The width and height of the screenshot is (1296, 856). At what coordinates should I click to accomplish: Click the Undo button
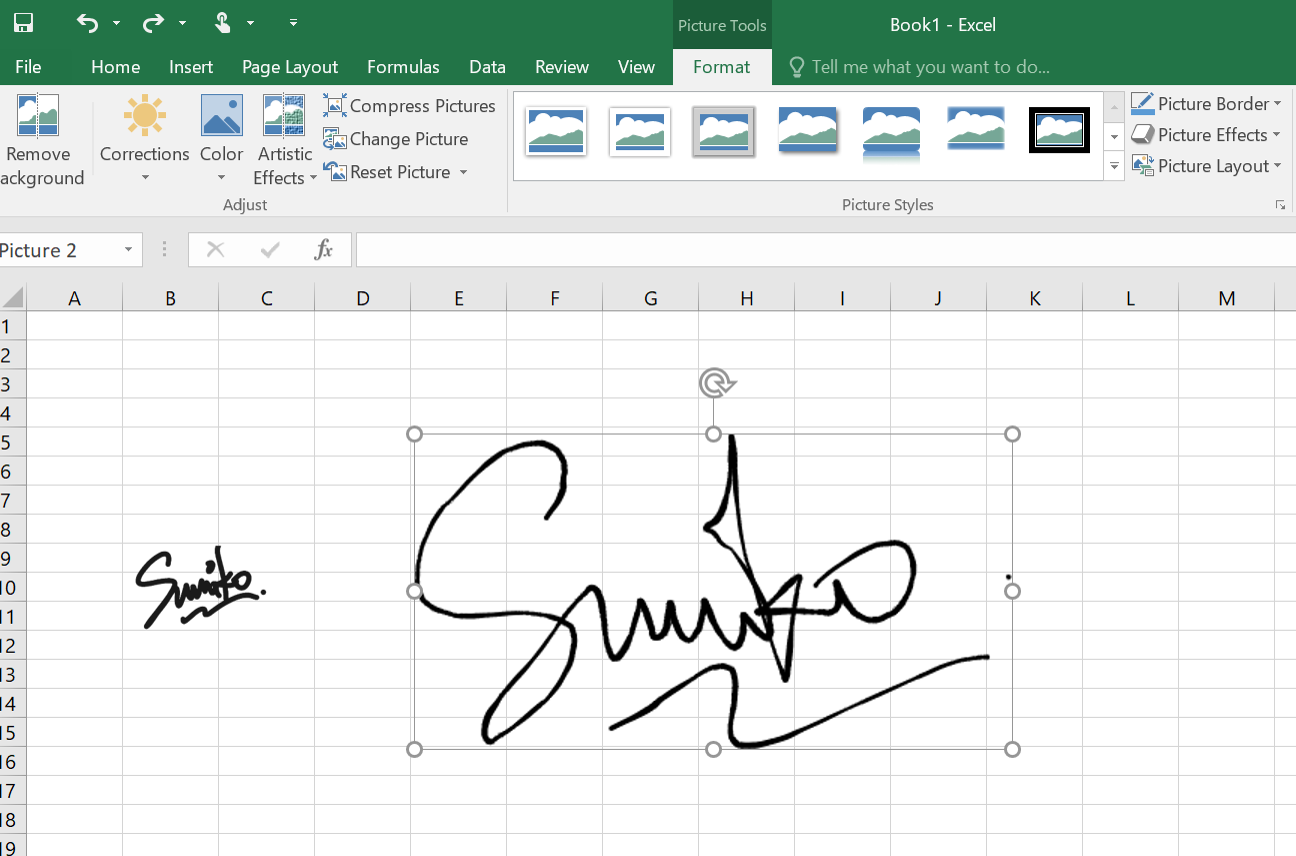tap(88, 22)
